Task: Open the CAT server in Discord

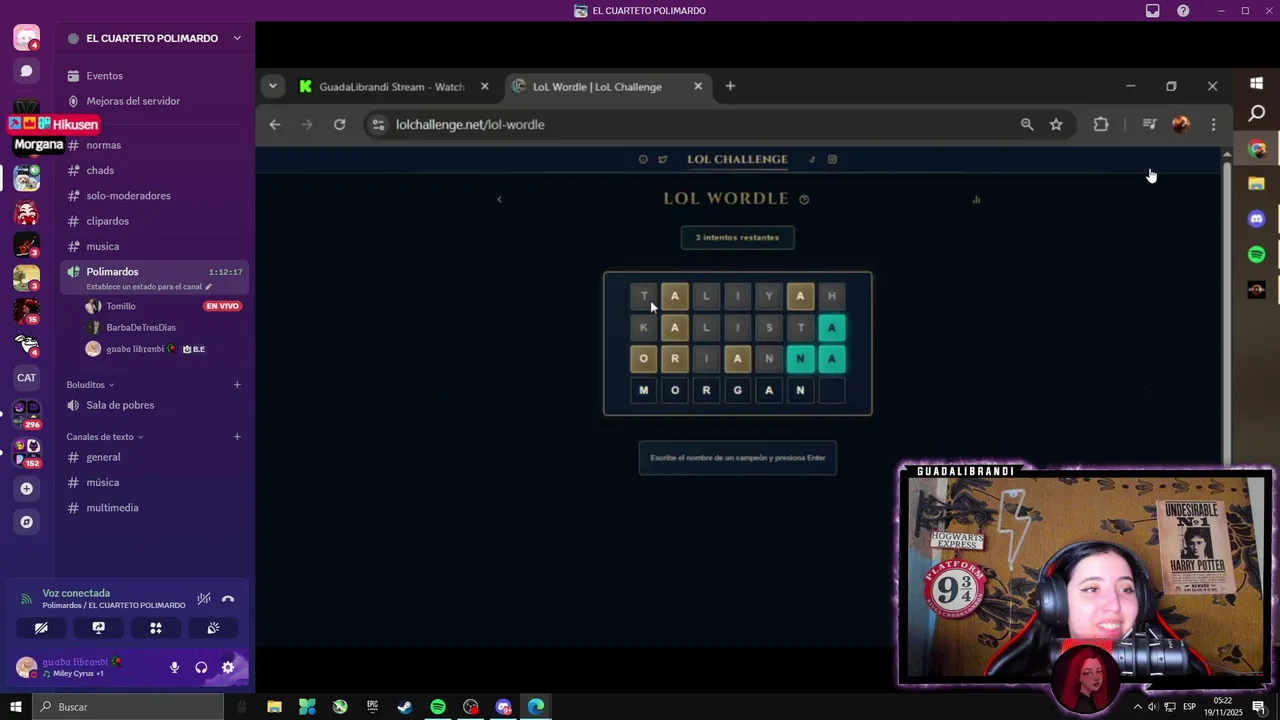Action: pyautogui.click(x=27, y=378)
